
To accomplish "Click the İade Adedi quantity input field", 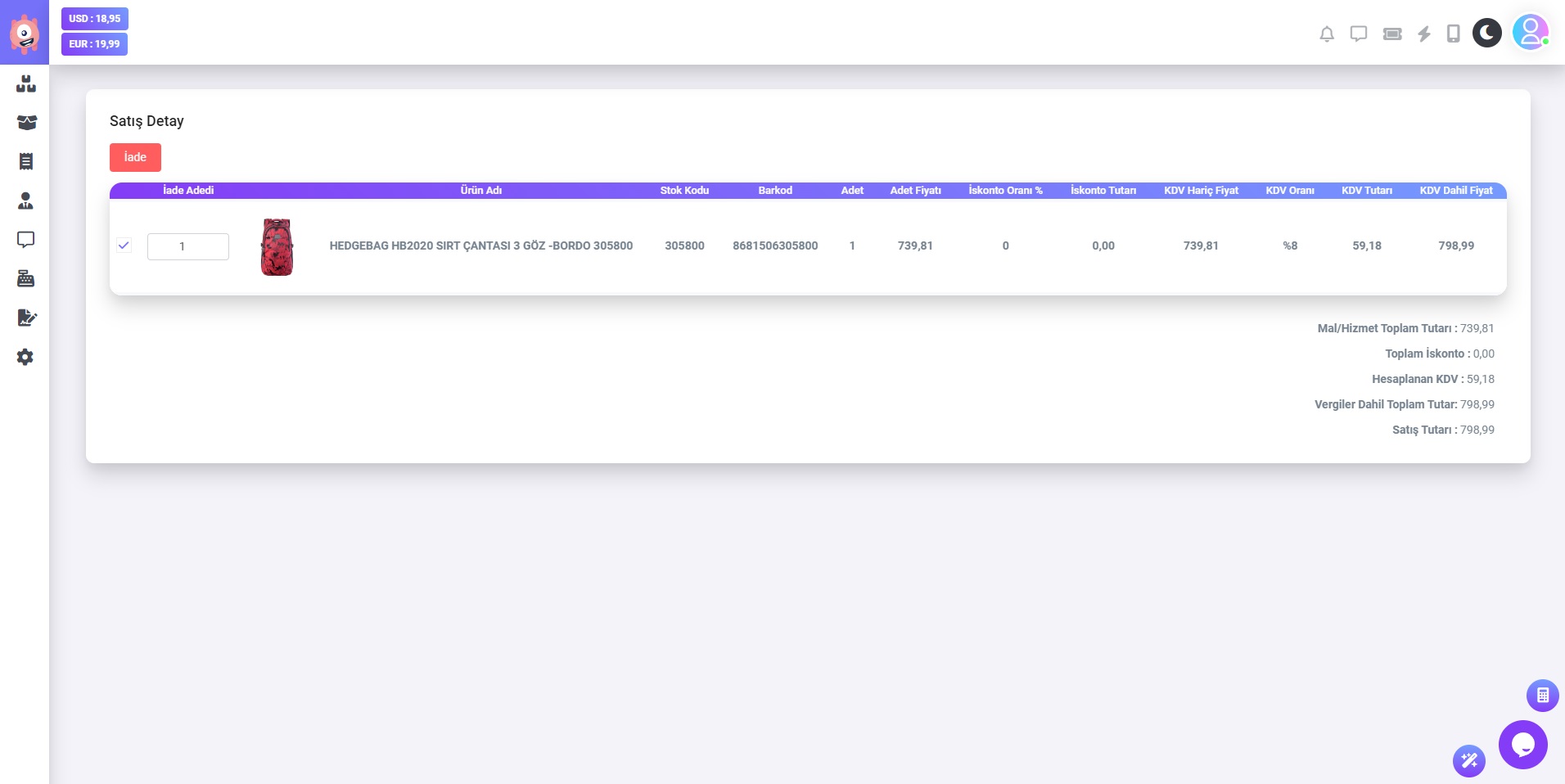I will point(187,246).
